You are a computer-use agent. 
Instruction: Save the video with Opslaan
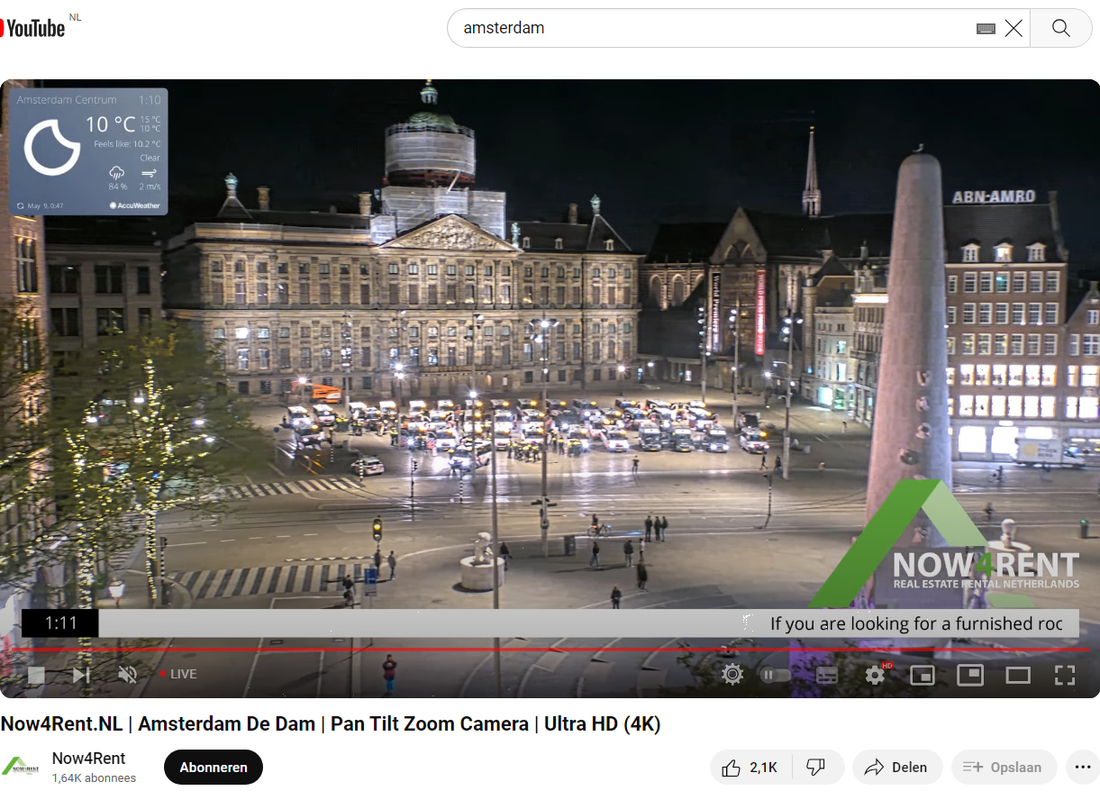pos(1003,768)
